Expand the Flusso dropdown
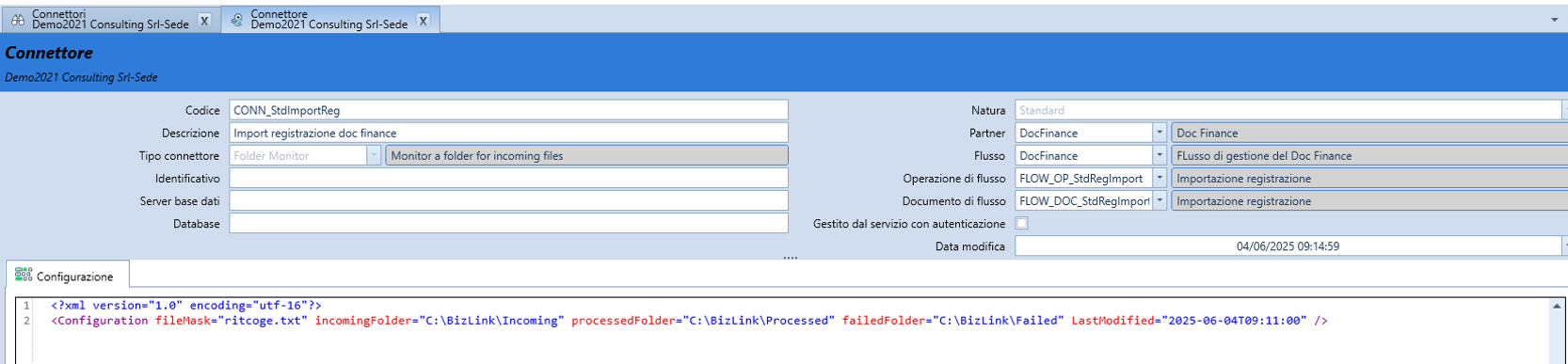The width and height of the screenshot is (1568, 364). pos(1160,156)
